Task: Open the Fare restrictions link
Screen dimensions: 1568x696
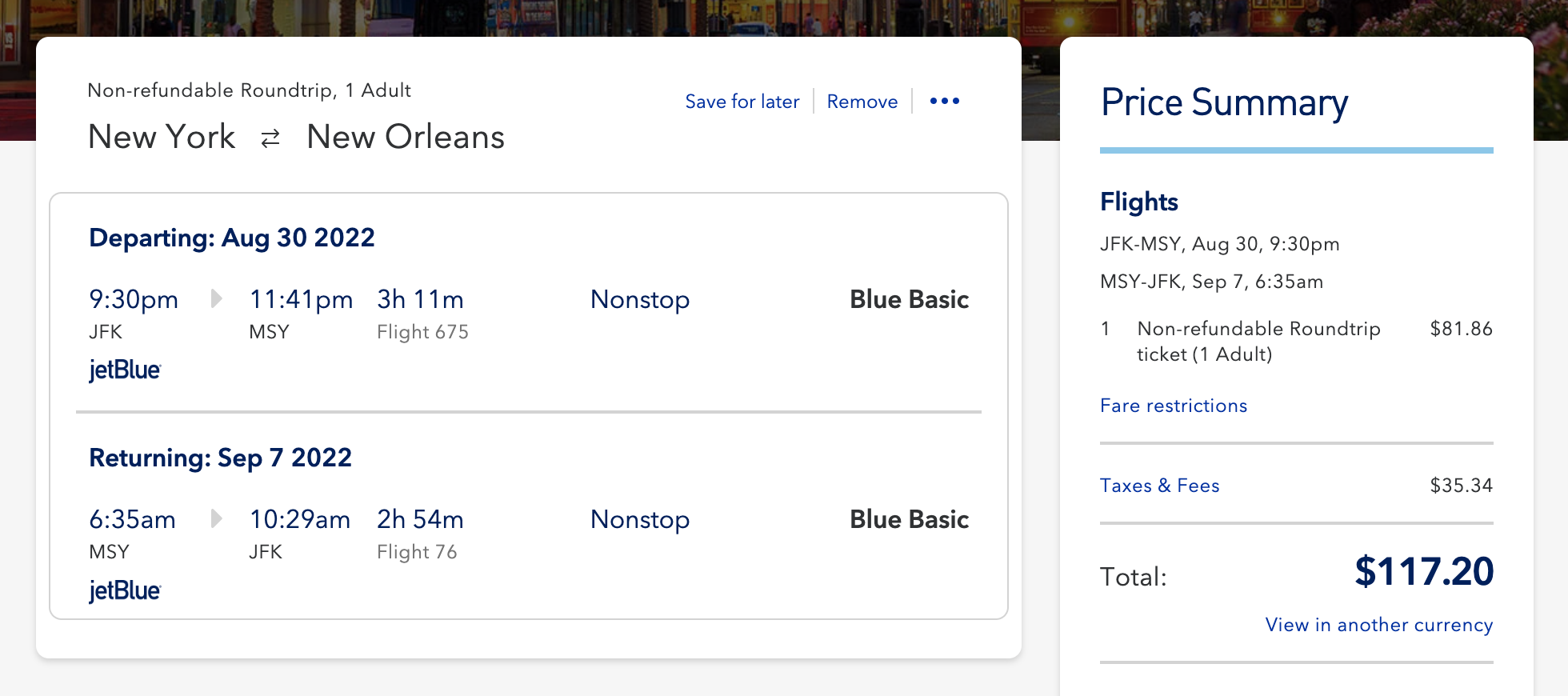Action: coord(1173,406)
